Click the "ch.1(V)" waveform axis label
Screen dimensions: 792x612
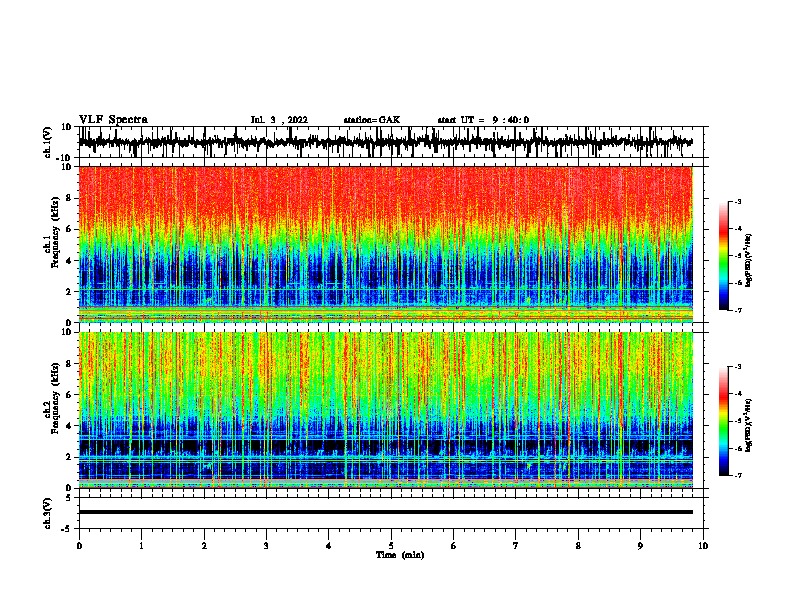48,142
